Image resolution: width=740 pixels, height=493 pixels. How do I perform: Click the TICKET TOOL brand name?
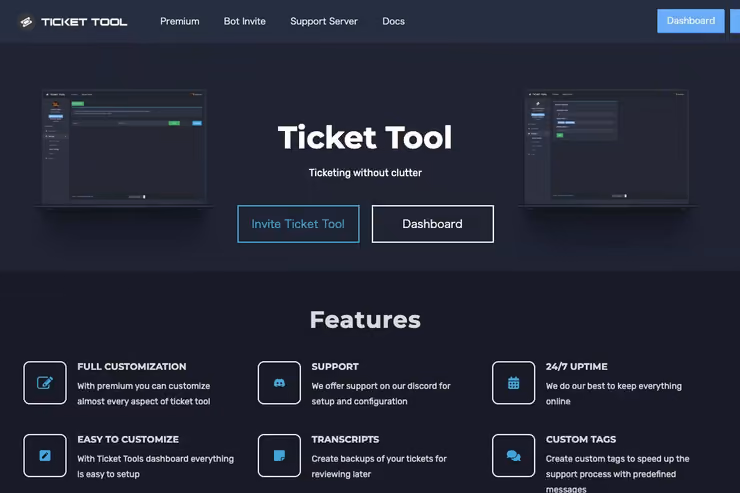tap(84, 22)
